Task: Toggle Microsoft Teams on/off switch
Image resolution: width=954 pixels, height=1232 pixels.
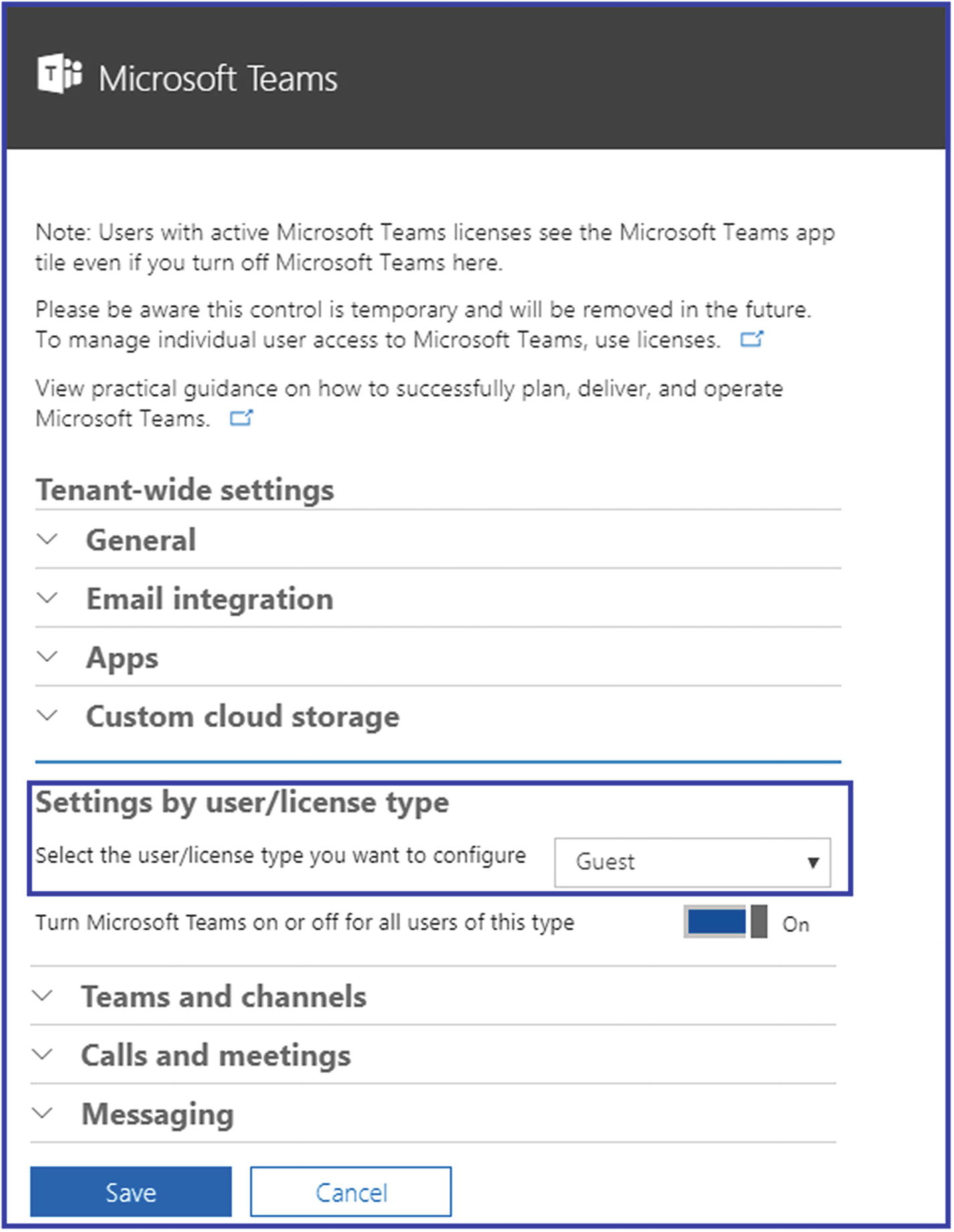Action: 726,922
